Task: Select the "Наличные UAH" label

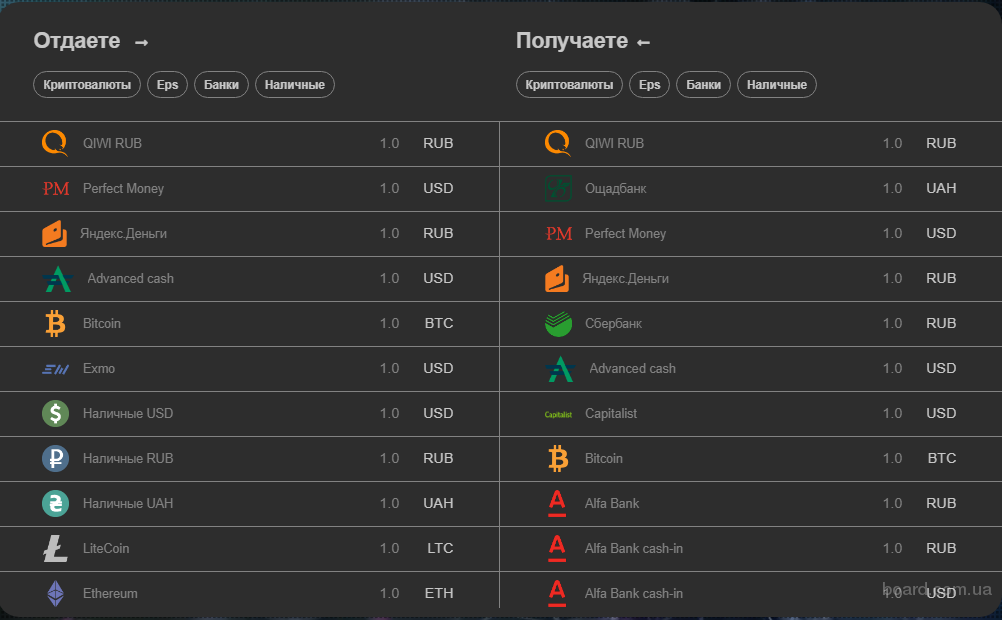Action: coord(128,504)
